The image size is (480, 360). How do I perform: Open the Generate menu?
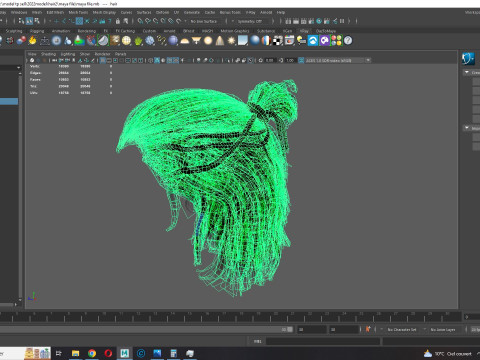point(192,12)
